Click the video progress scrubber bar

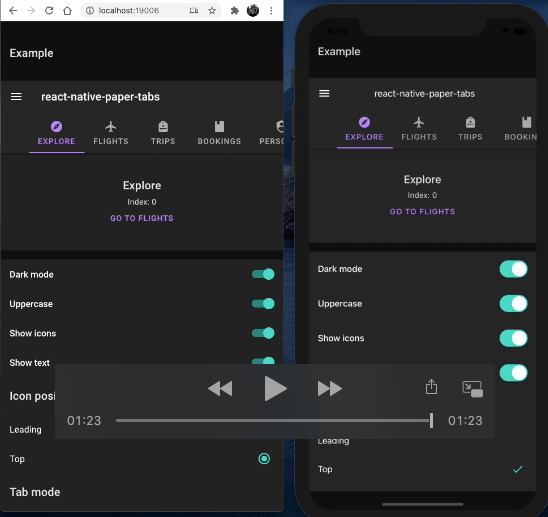click(x=274, y=421)
